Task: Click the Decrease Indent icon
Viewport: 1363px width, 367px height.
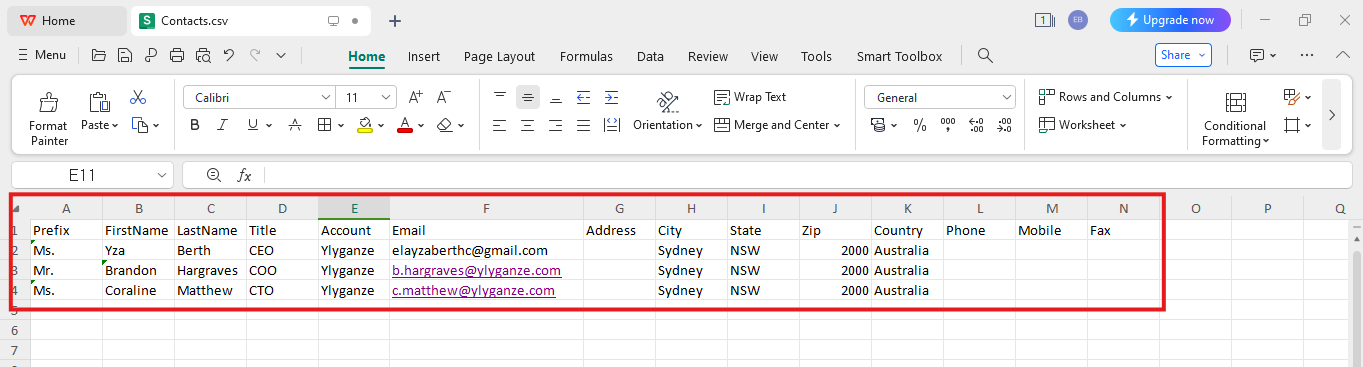Action: (583, 97)
